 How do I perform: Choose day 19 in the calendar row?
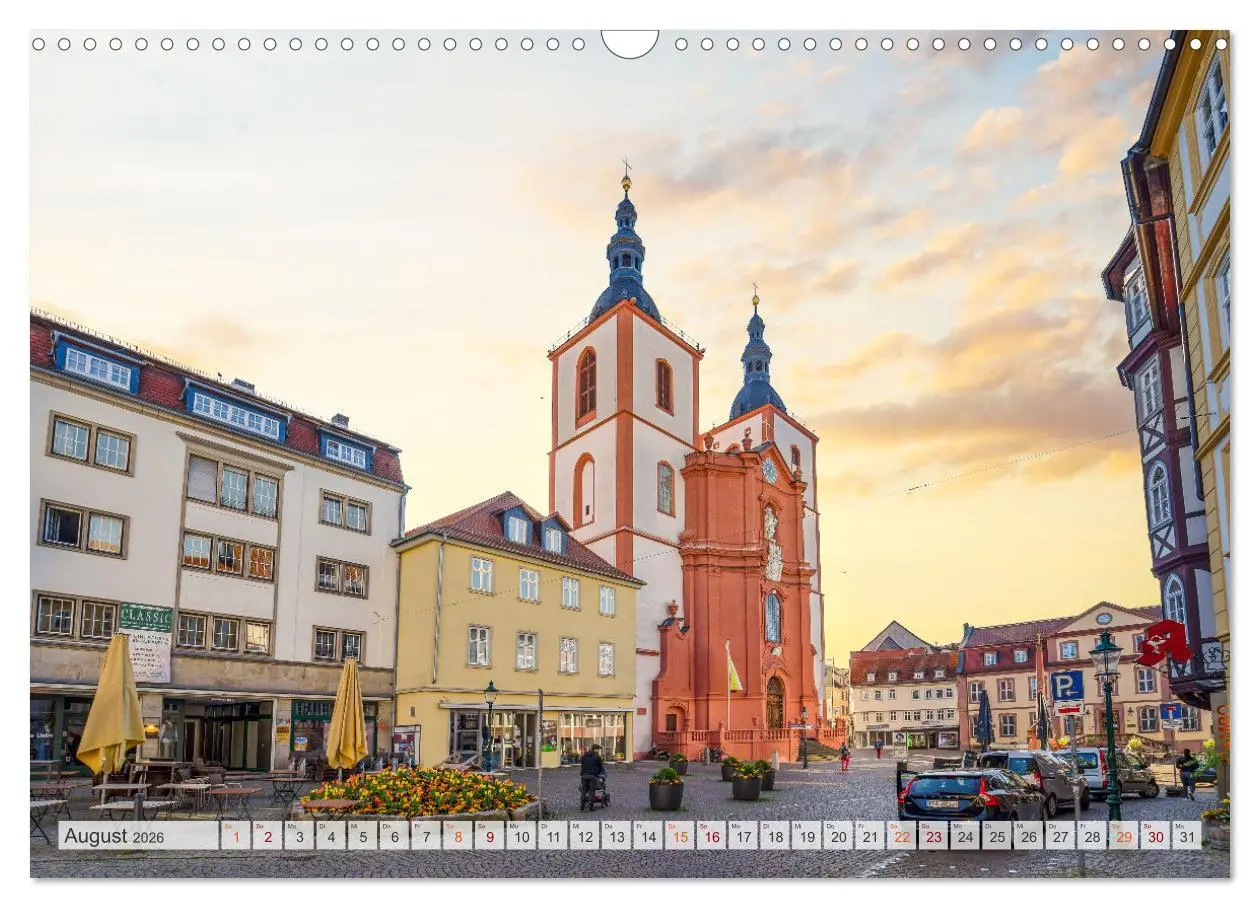[x=807, y=836]
